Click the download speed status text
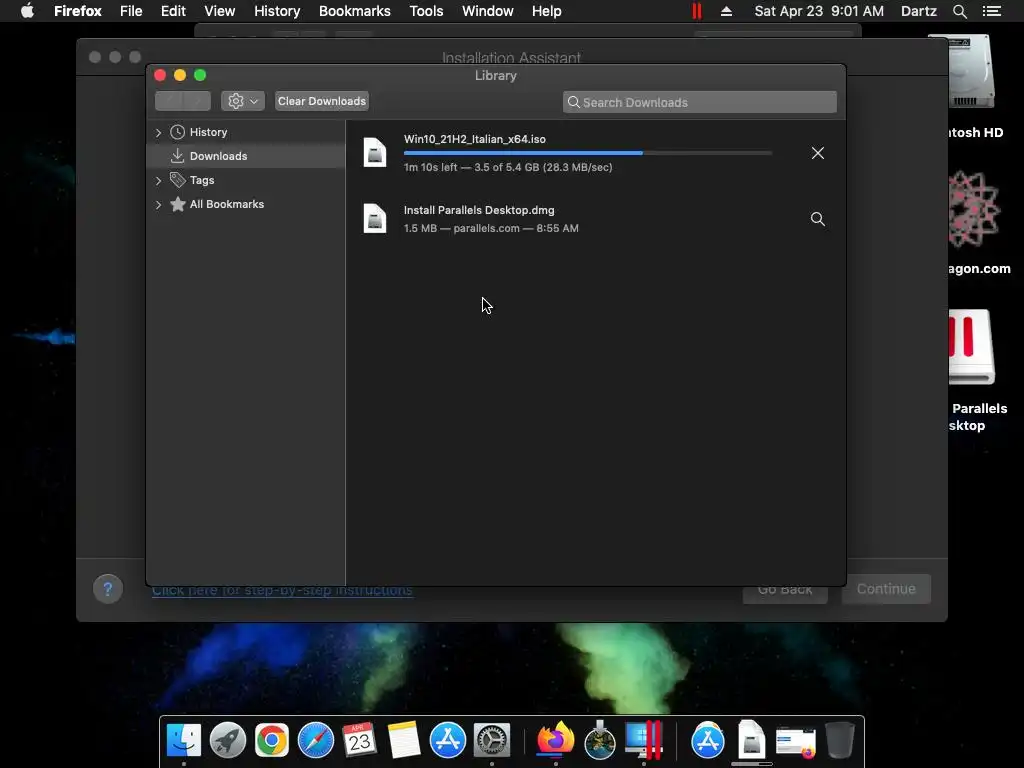Viewport: 1024px width, 768px height. point(508,167)
